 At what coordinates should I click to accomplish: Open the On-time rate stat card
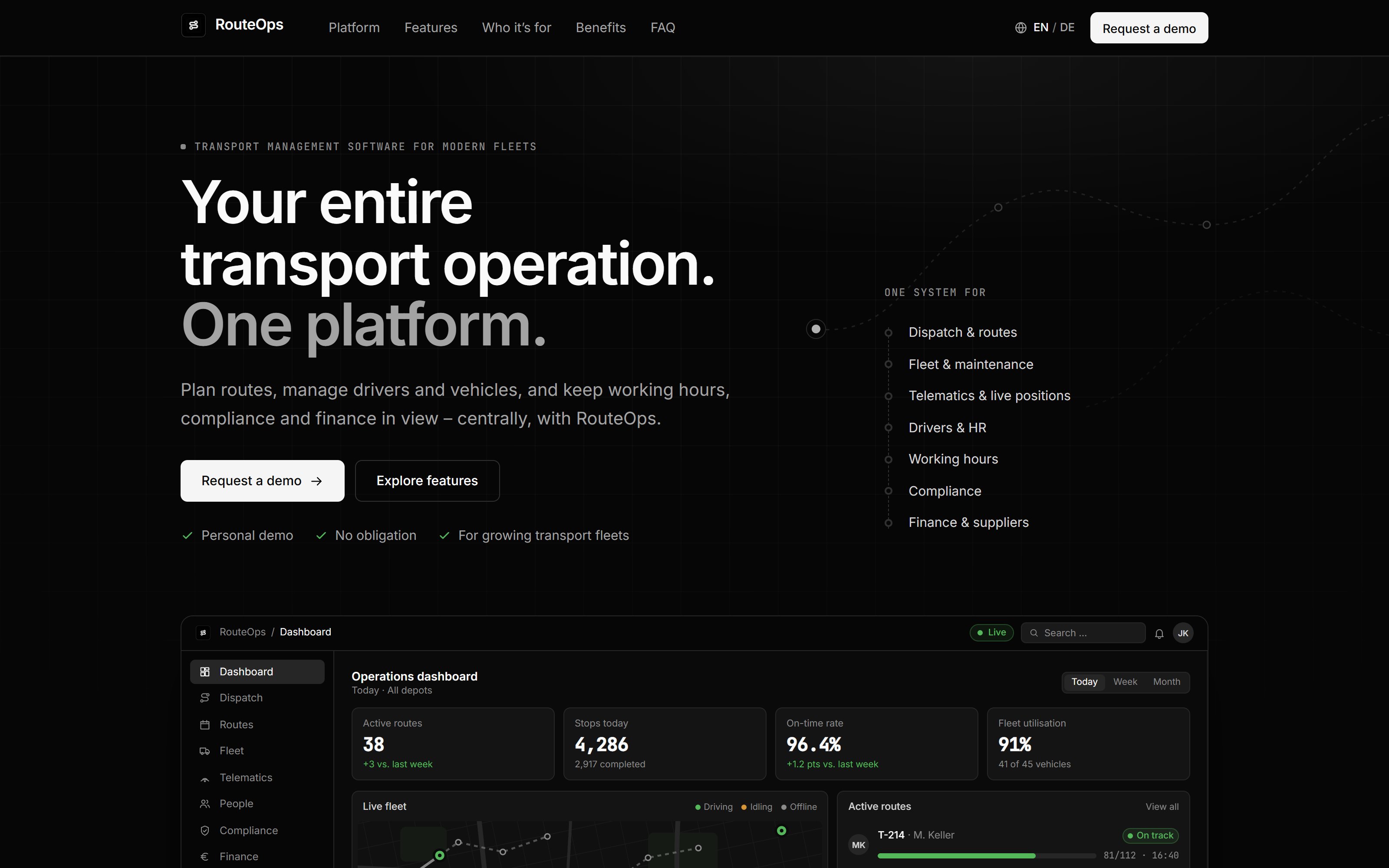pos(876,744)
